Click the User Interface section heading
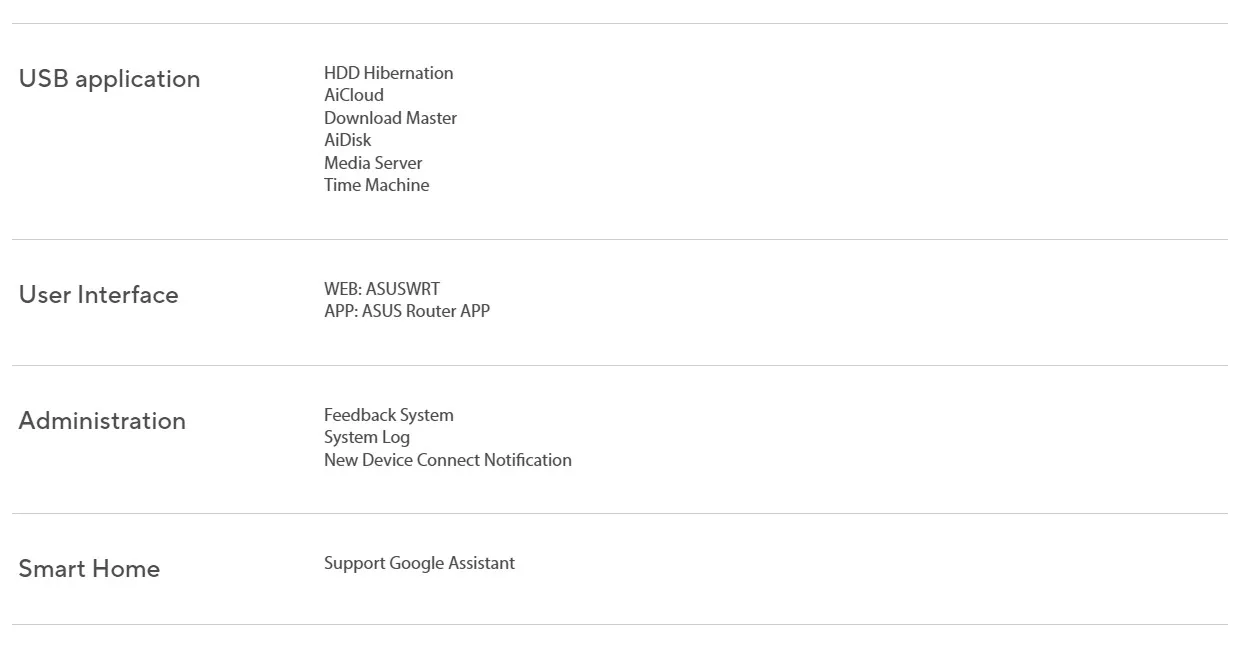The image size is (1236, 666). tap(99, 295)
